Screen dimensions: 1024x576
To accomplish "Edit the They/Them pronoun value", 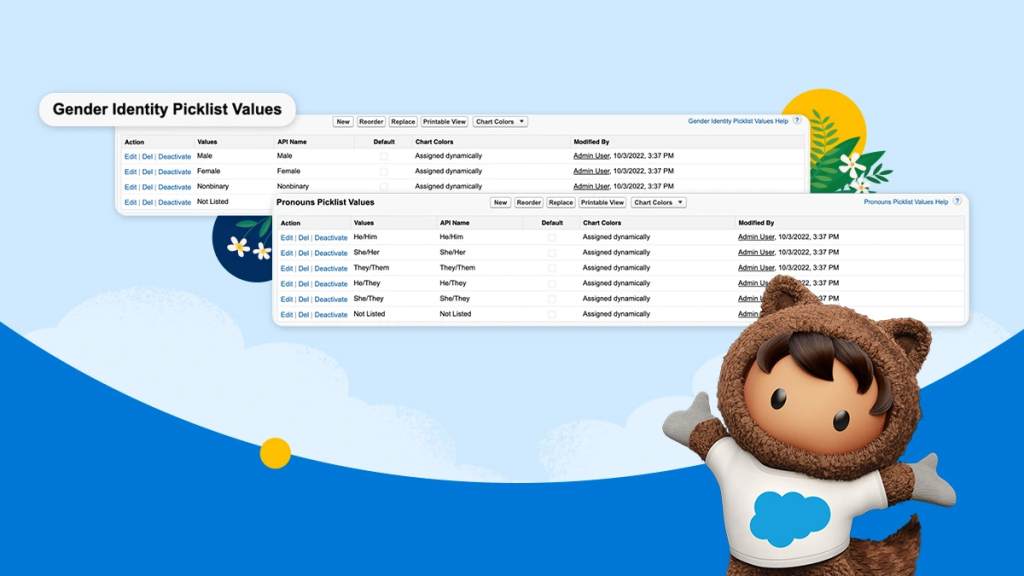I will (x=287, y=268).
